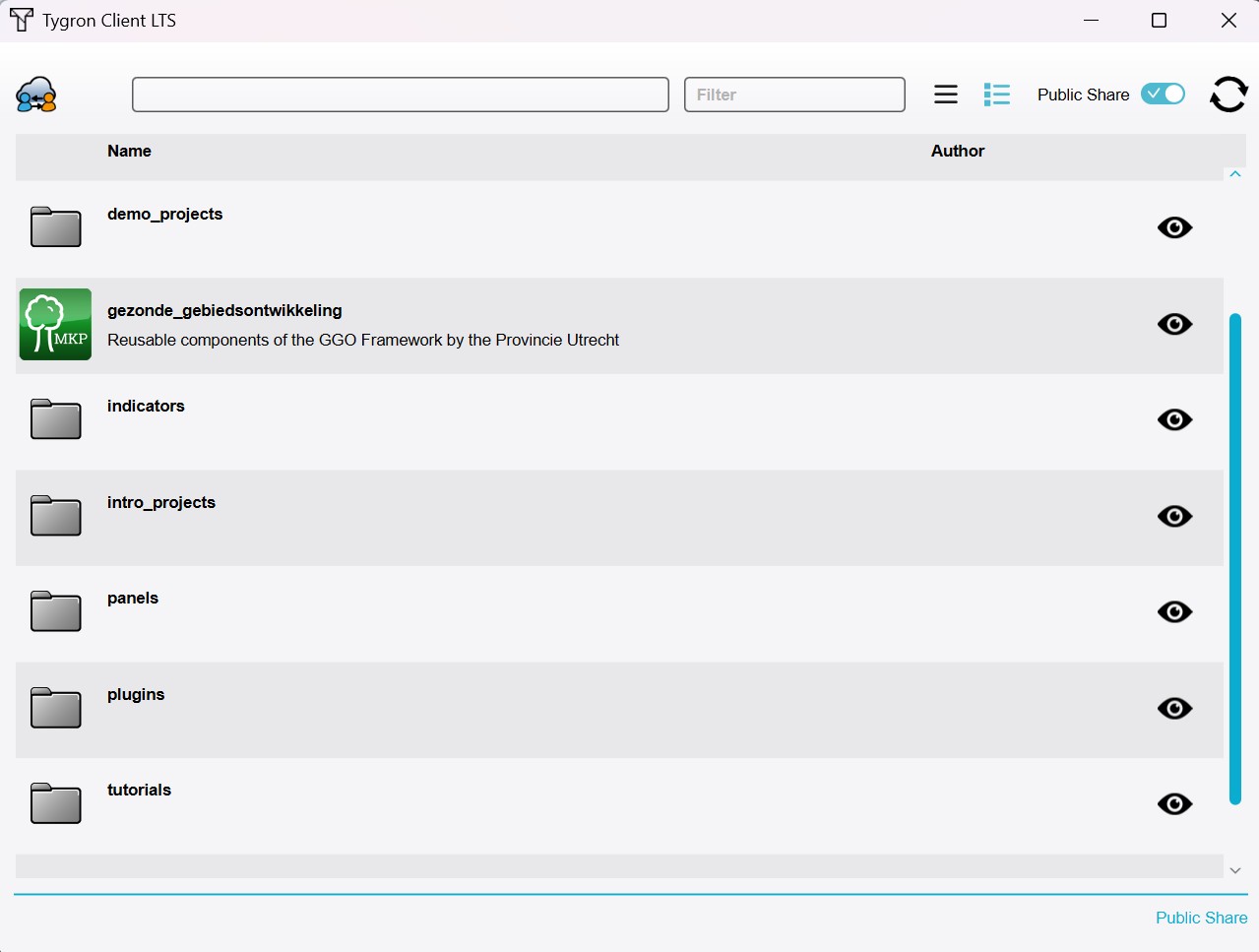
Task: Toggle the Public Share switch off
Action: pyautogui.click(x=1163, y=94)
